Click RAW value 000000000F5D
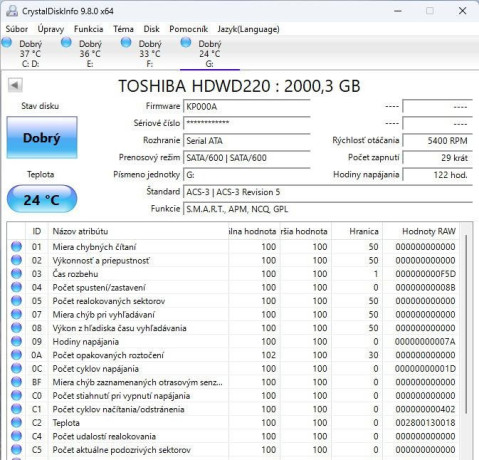 425,274
